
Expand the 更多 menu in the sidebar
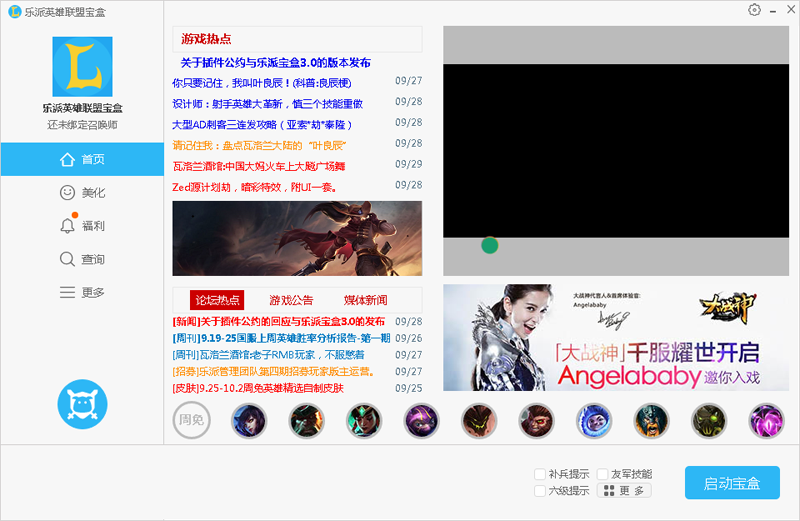click(82, 292)
